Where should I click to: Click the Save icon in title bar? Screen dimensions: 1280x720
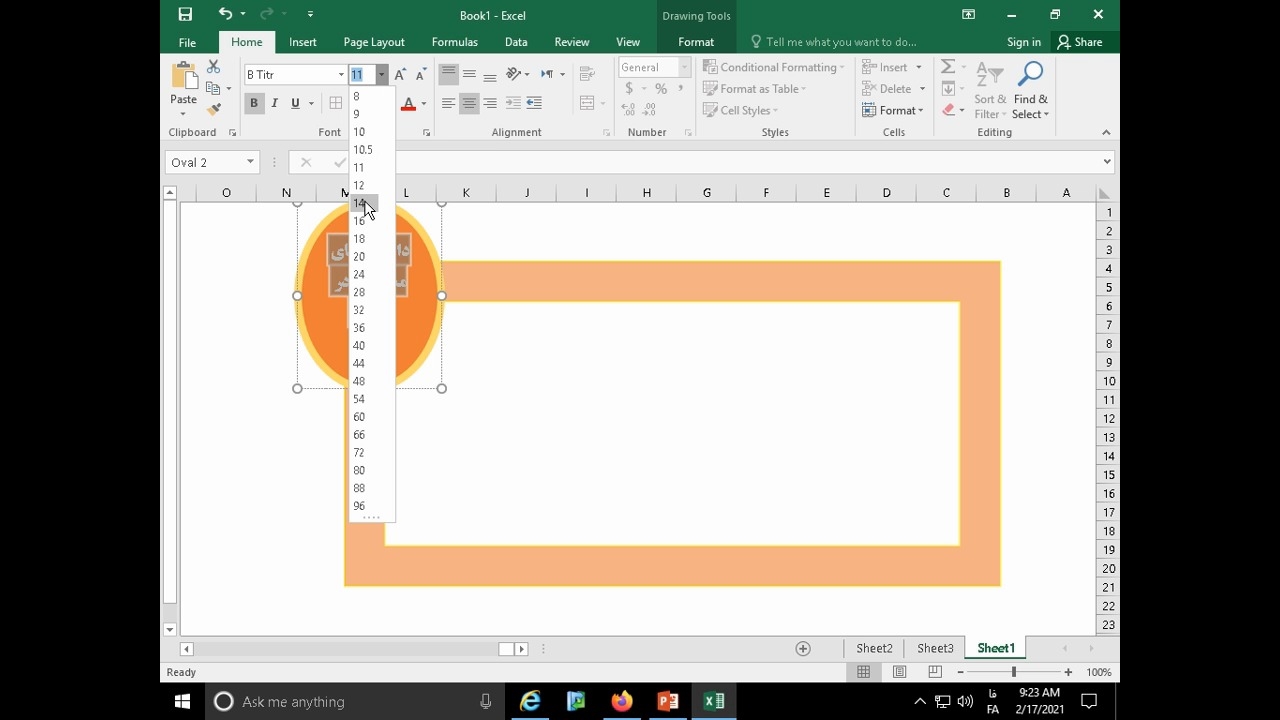pos(185,14)
